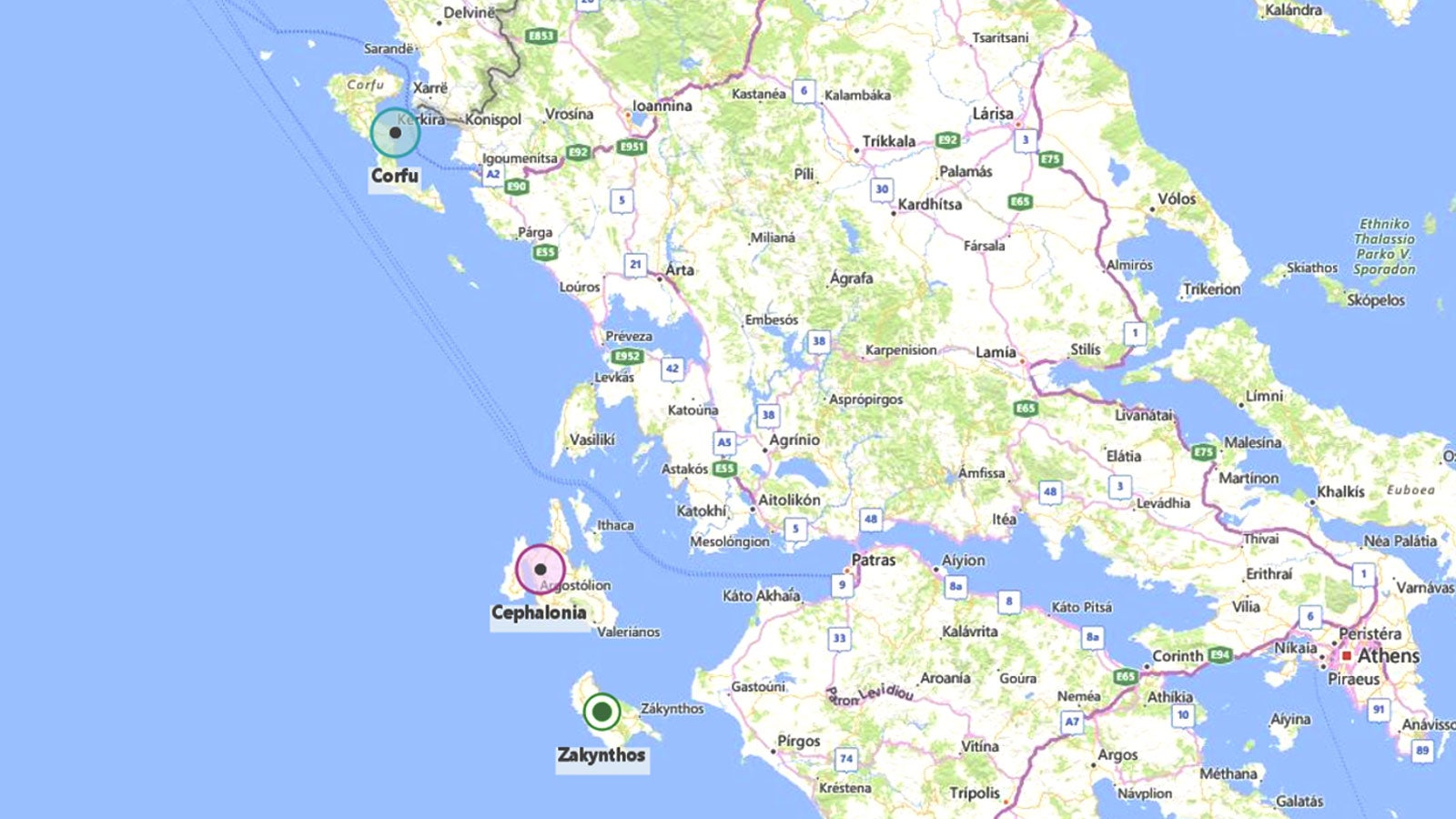Click the green Zakynthos location marker

pyautogui.click(x=602, y=712)
